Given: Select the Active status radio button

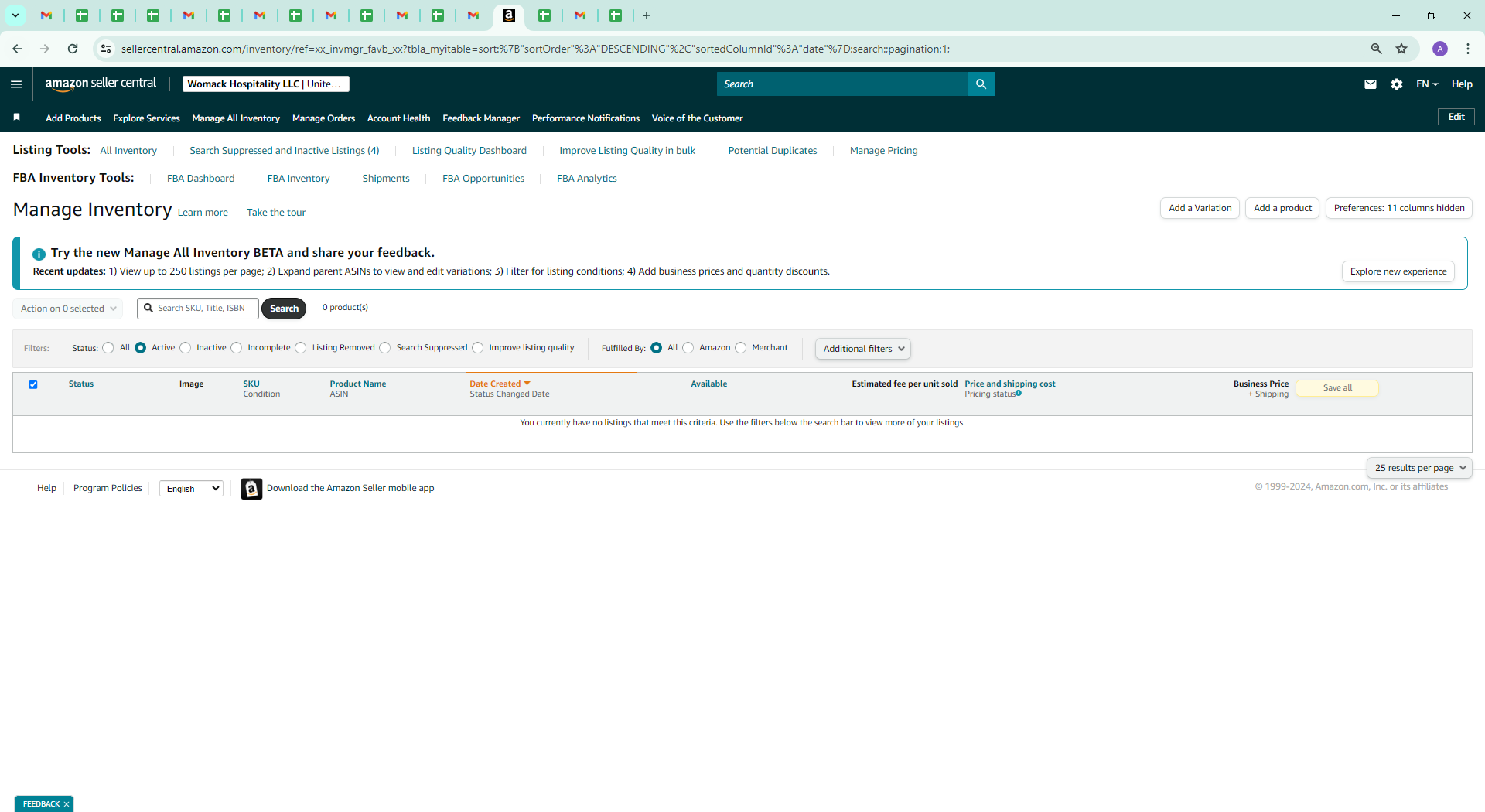Looking at the screenshot, I should tap(141, 348).
